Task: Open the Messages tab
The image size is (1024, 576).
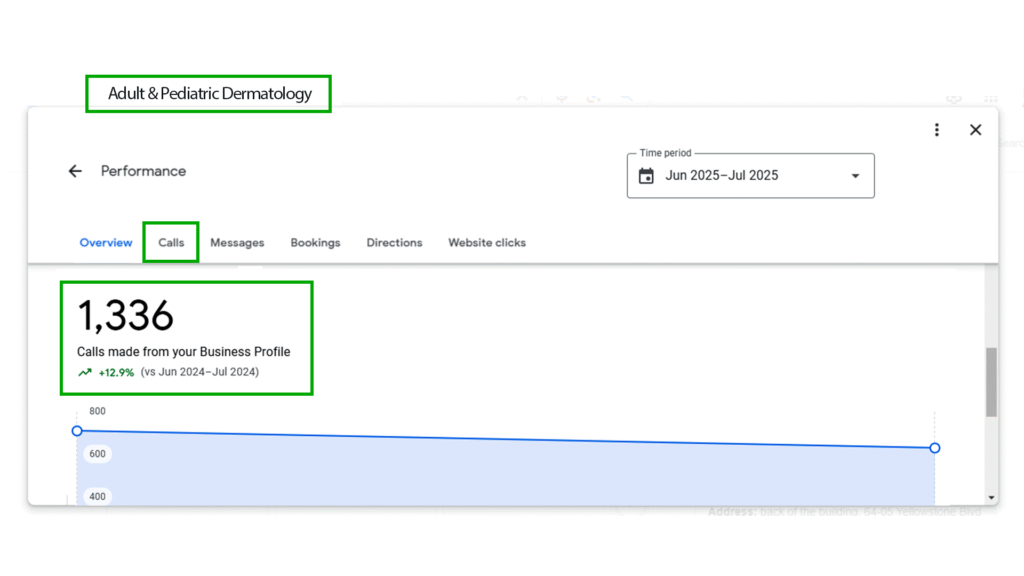Action: (237, 243)
